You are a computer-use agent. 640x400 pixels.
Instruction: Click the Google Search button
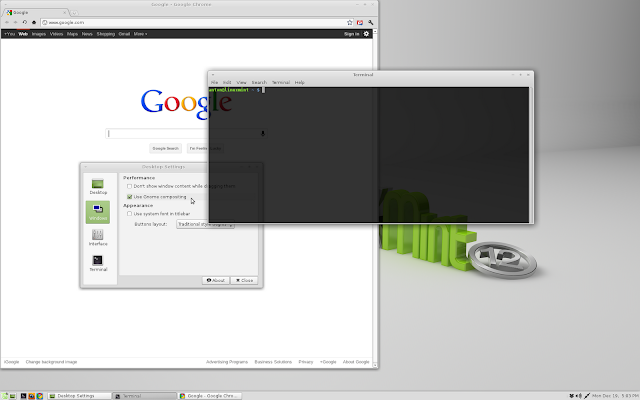tap(165, 149)
